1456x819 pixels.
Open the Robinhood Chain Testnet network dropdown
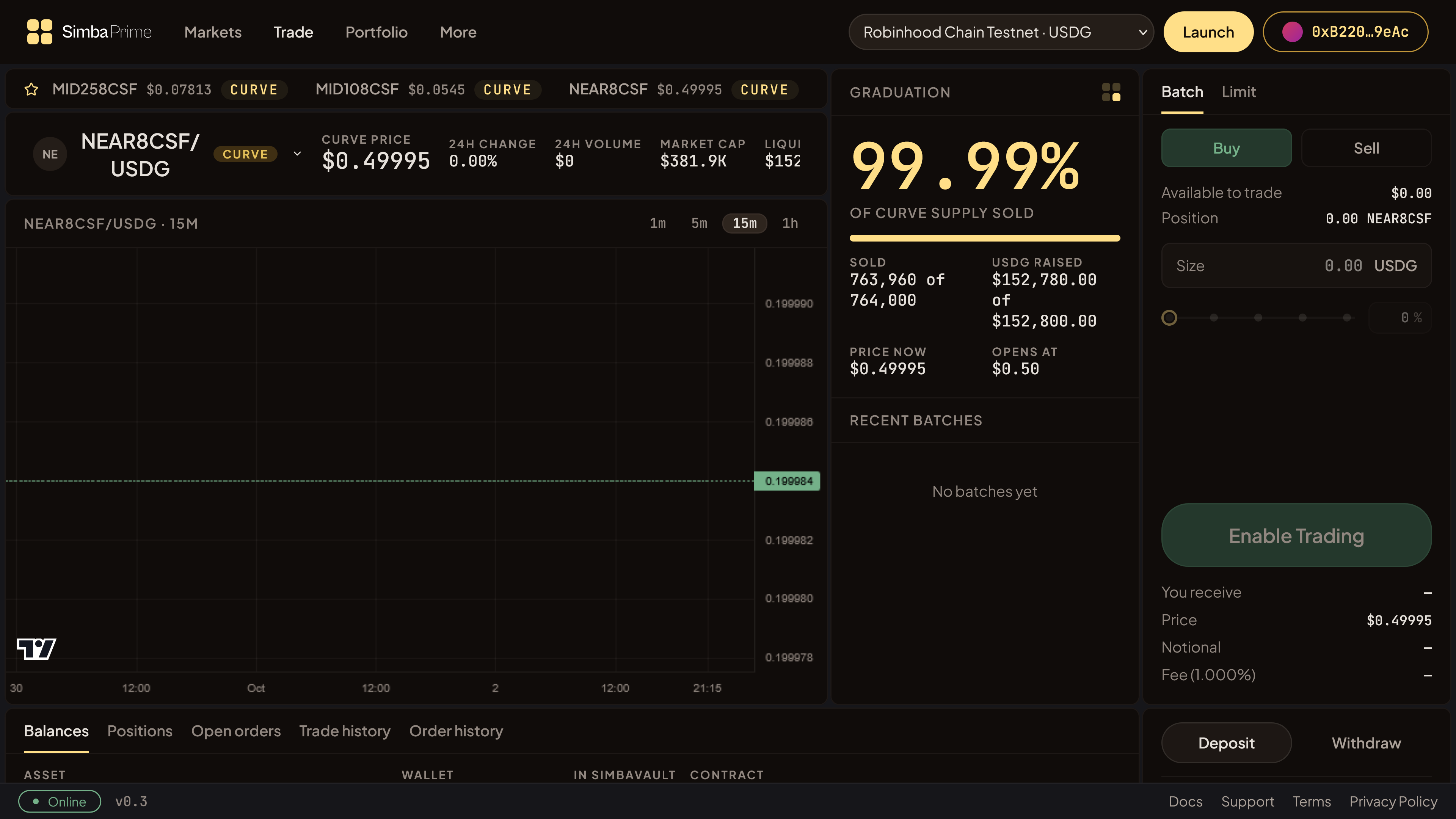[x=1001, y=31]
